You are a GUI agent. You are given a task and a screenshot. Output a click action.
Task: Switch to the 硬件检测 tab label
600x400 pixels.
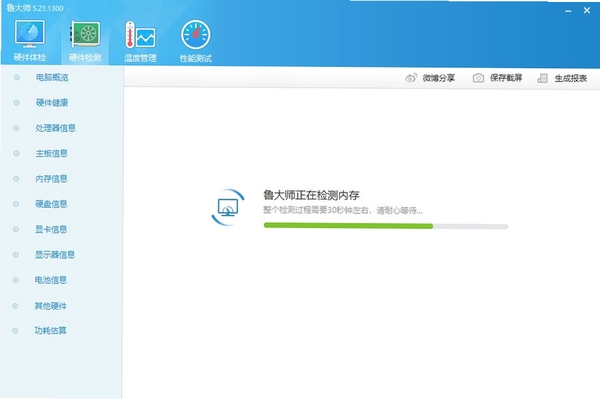[x=85, y=58]
